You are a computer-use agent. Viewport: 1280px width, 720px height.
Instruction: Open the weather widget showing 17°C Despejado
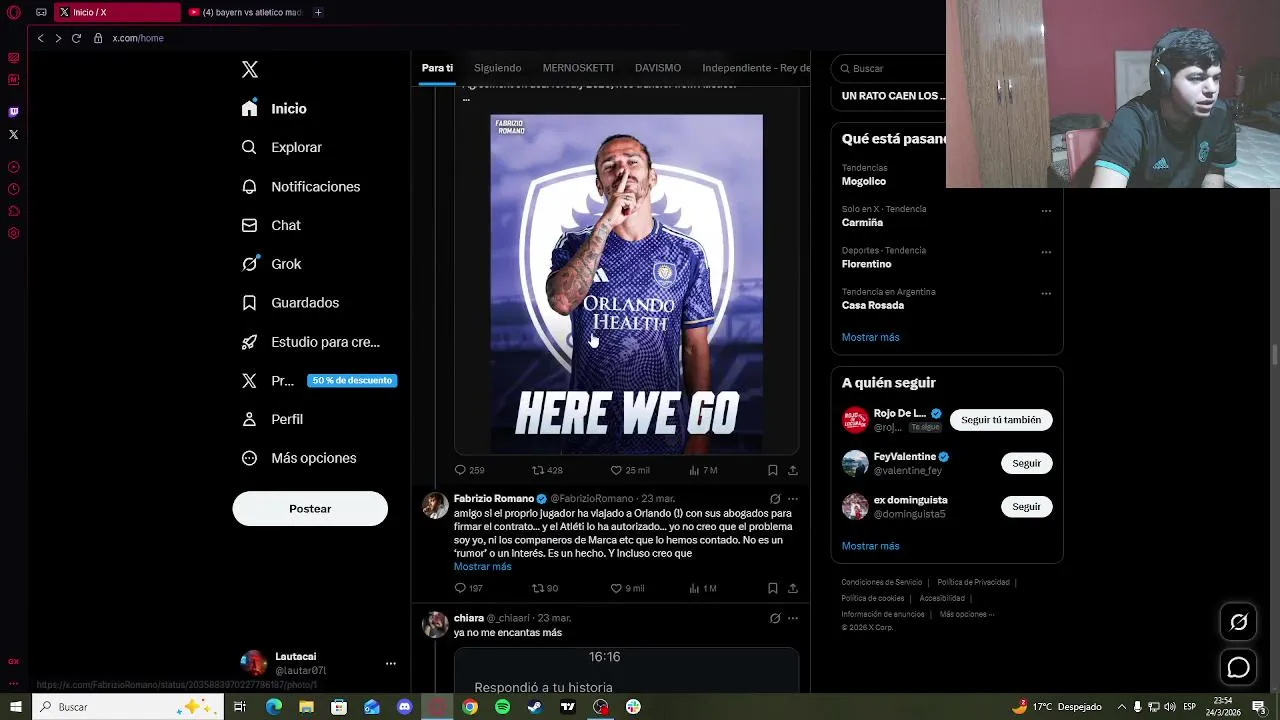click(x=1057, y=707)
